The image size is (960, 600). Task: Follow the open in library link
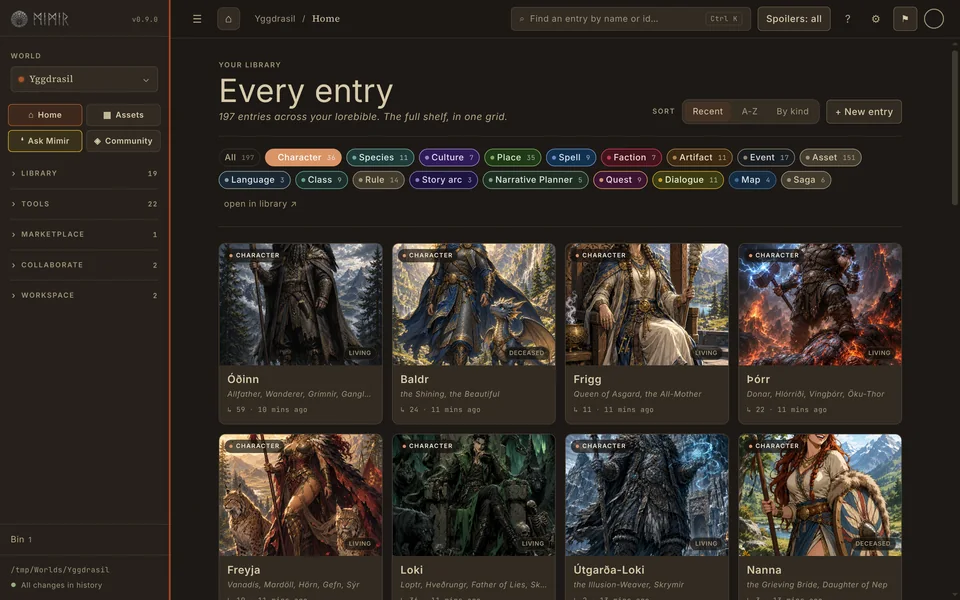point(260,204)
